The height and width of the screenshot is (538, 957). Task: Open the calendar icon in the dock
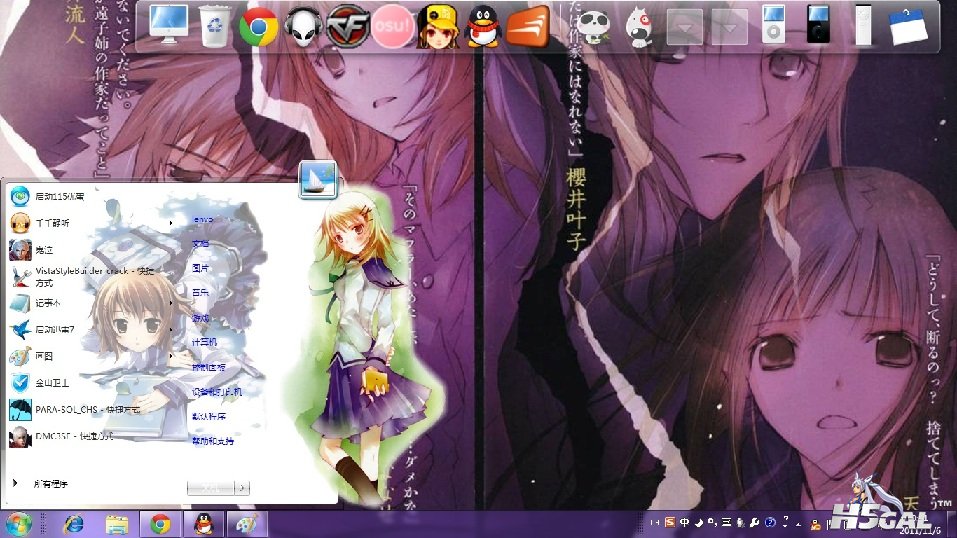pyautogui.click(x=909, y=26)
